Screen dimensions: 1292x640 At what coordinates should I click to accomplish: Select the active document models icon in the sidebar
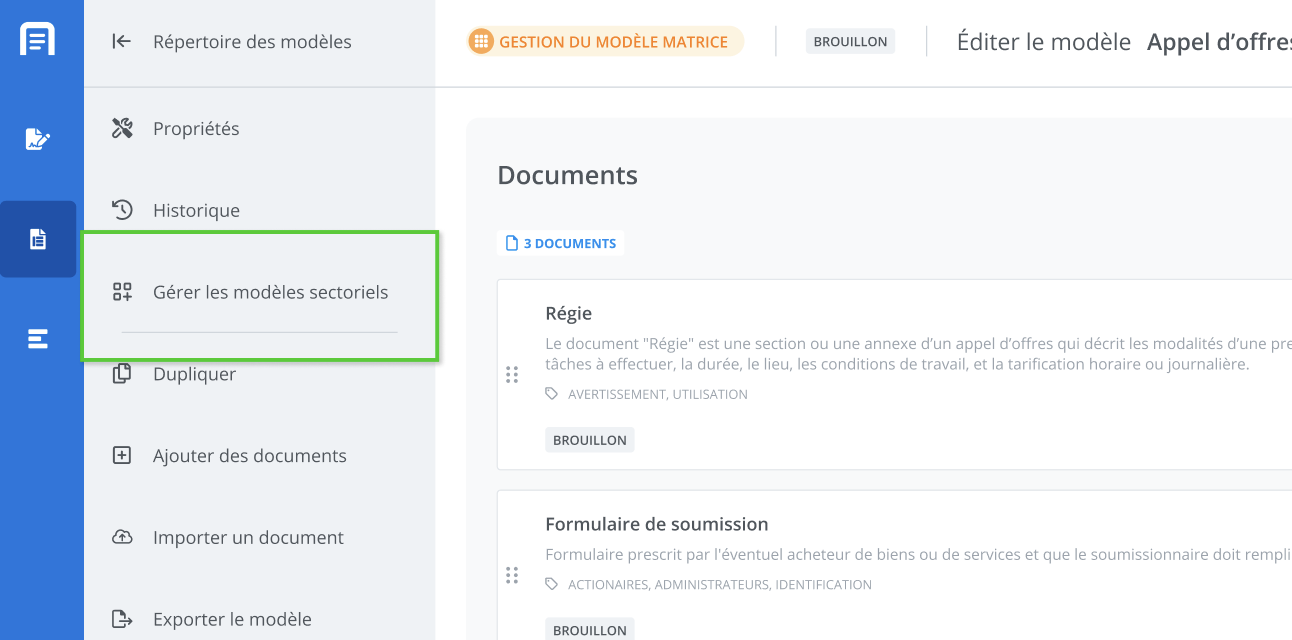(38, 239)
